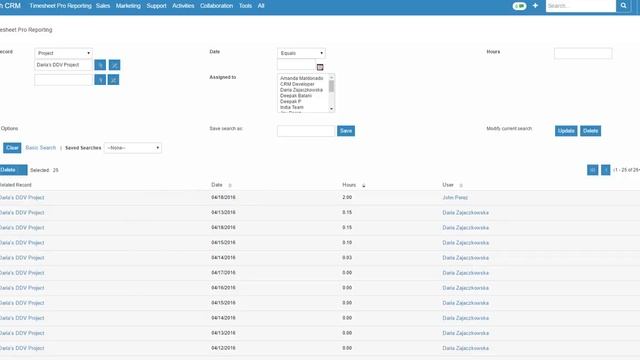Open Daria Zajaczkowska link in the 04/17/2016 row
Image resolution: width=640 pixels, height=360 pixels.
coord(466,273)
